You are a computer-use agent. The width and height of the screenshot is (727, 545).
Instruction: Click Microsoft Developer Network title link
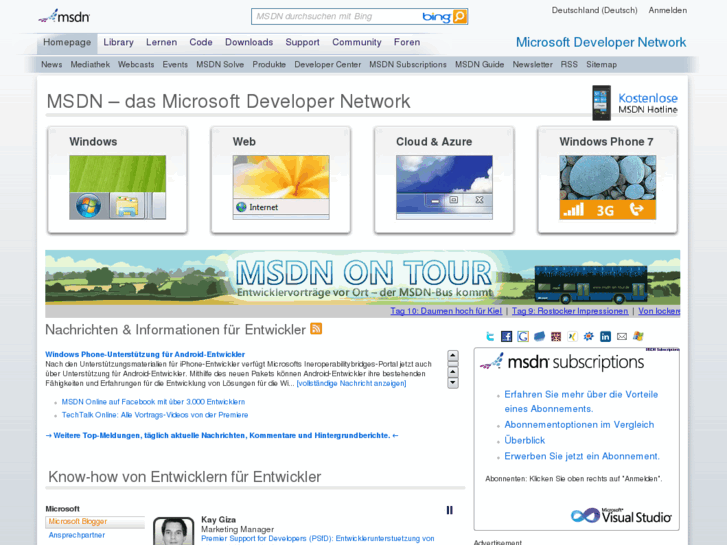tap(601, 42)
